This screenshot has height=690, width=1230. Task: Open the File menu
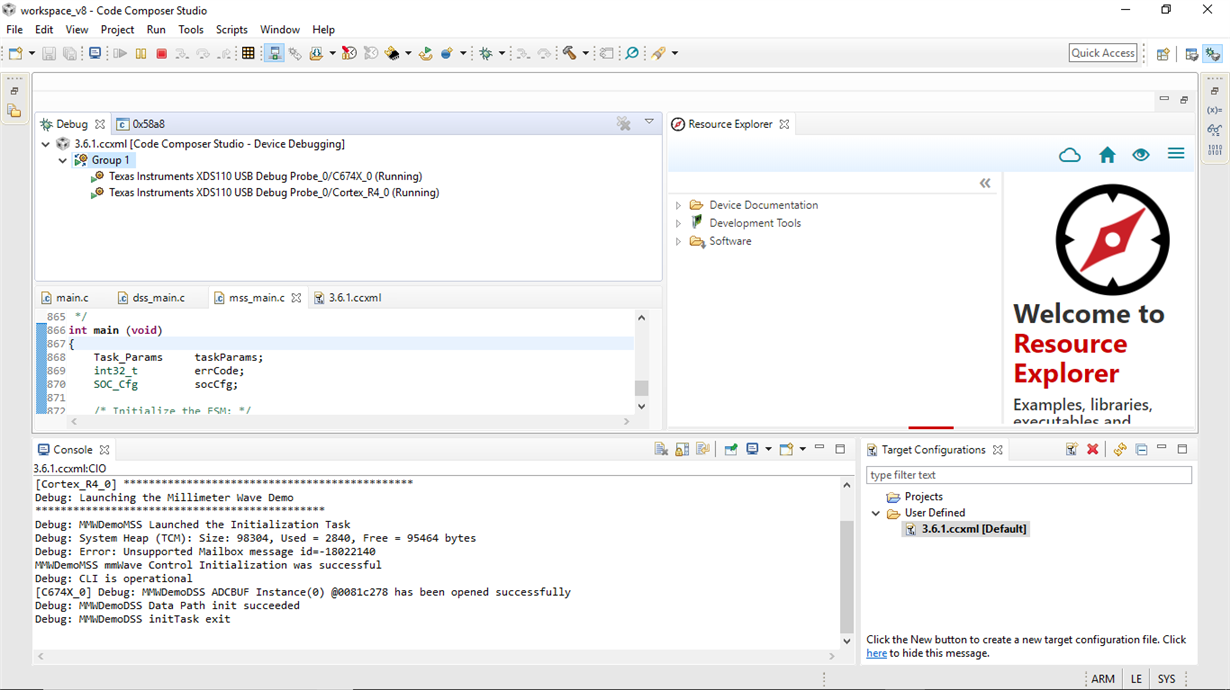click(x=15, y=30)
